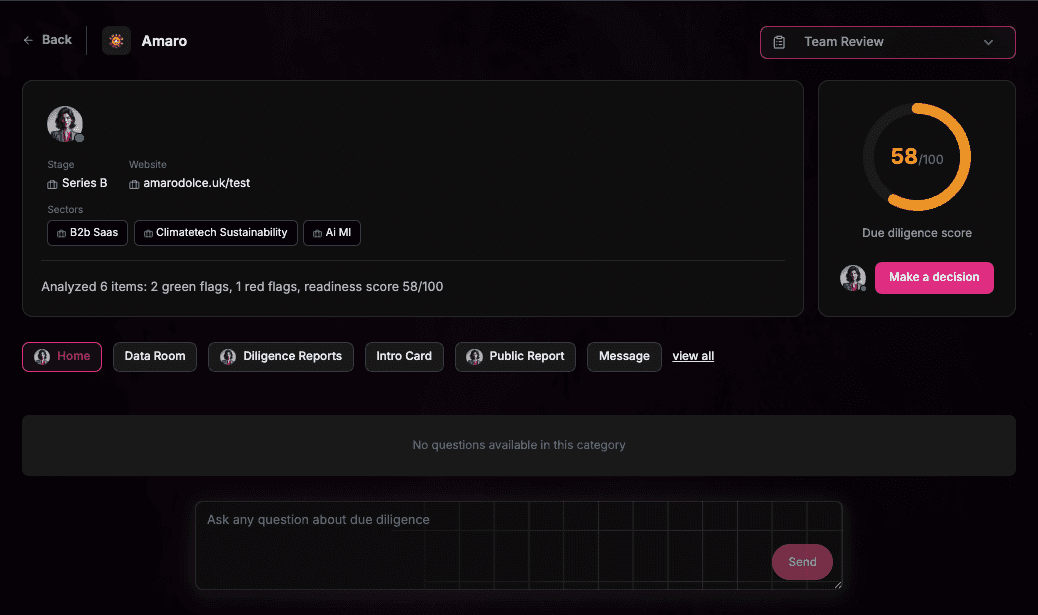Click the Send button
The image size is (1038, 615).
[x=802, y=562]
